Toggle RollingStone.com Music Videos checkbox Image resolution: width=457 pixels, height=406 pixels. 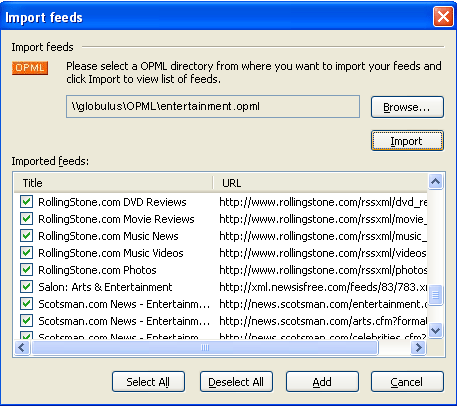pos(26,253)
